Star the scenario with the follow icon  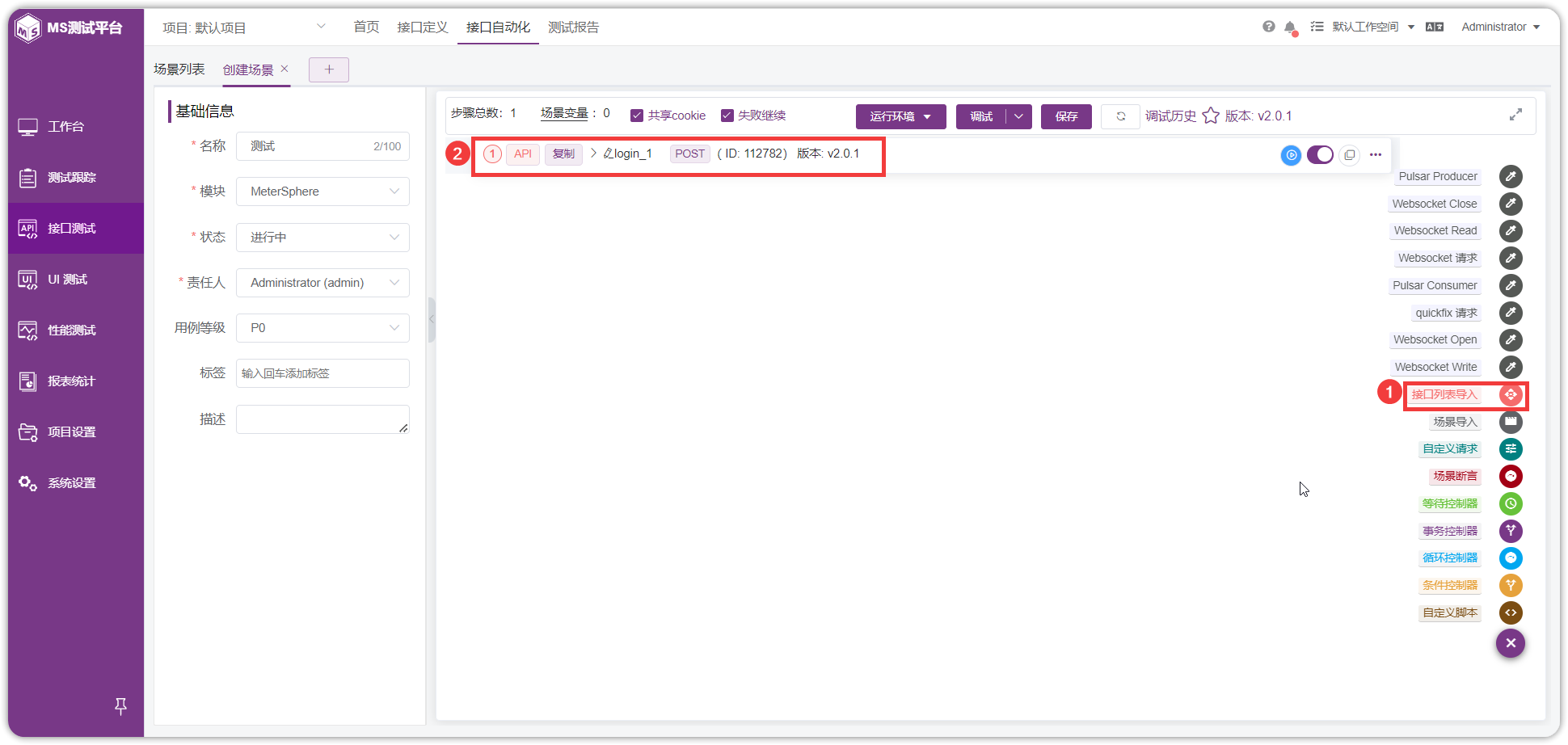1211,116
